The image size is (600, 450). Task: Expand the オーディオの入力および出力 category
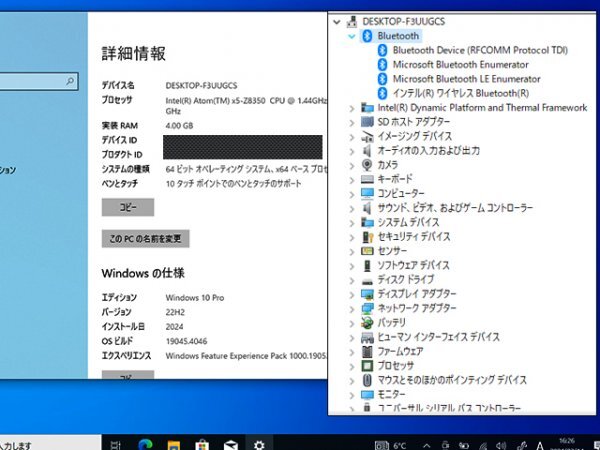pos(352,151)
